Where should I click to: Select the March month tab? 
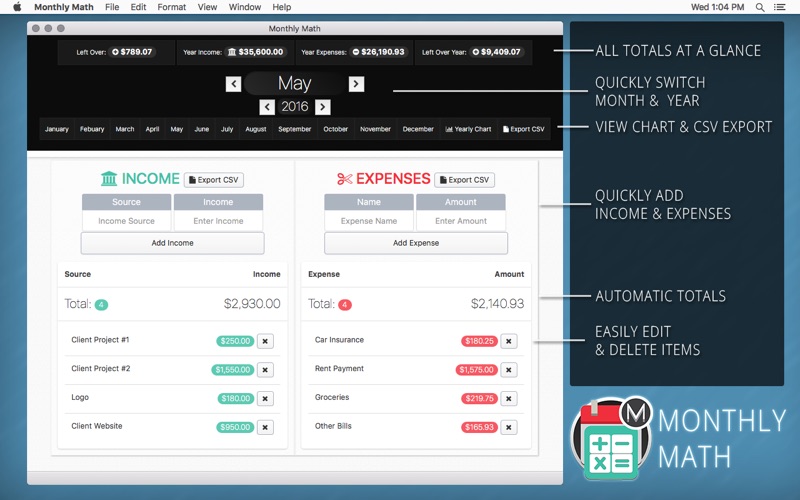[125, 129]
